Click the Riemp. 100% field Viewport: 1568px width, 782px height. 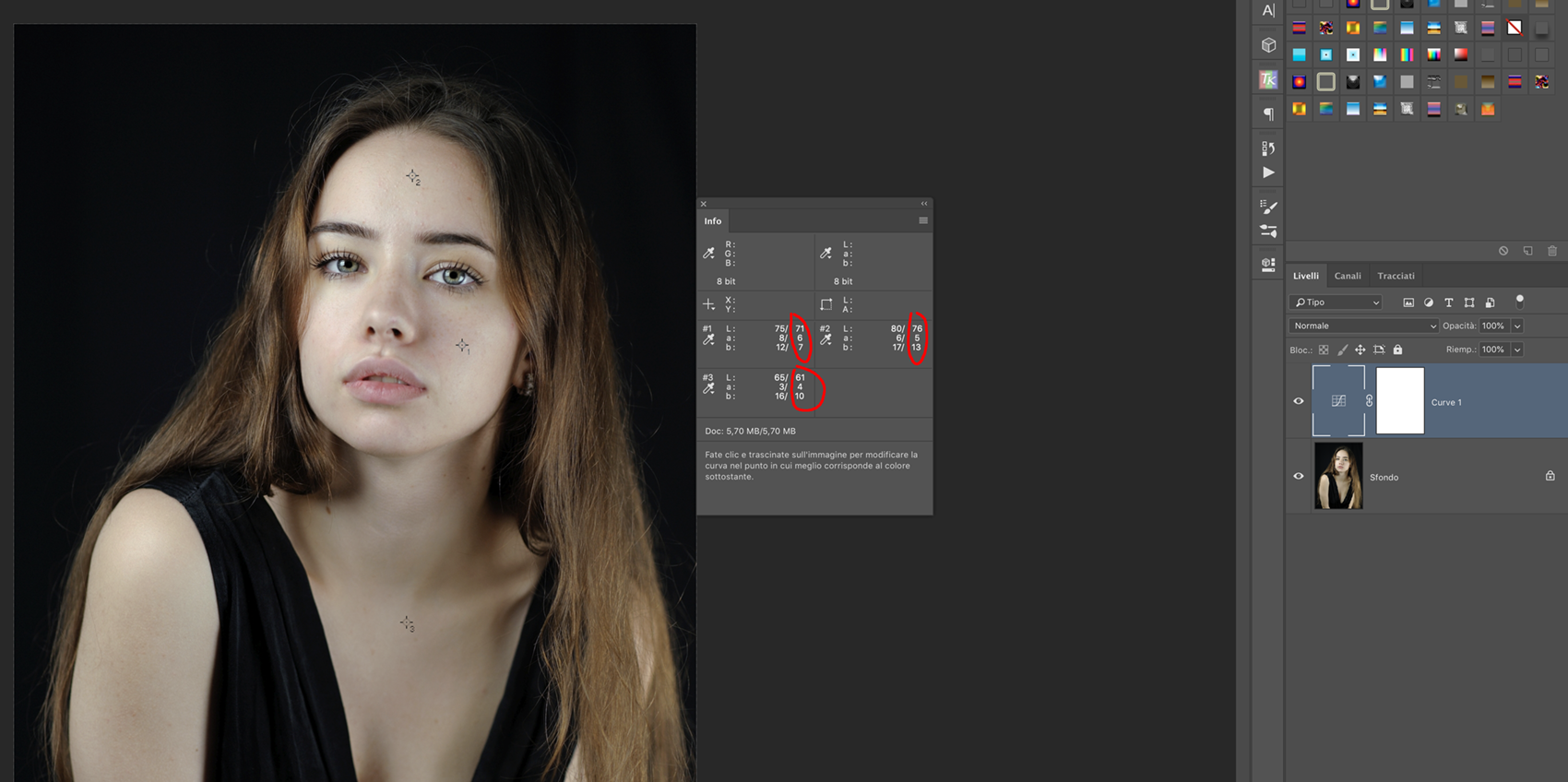[x=1494, y=350]
